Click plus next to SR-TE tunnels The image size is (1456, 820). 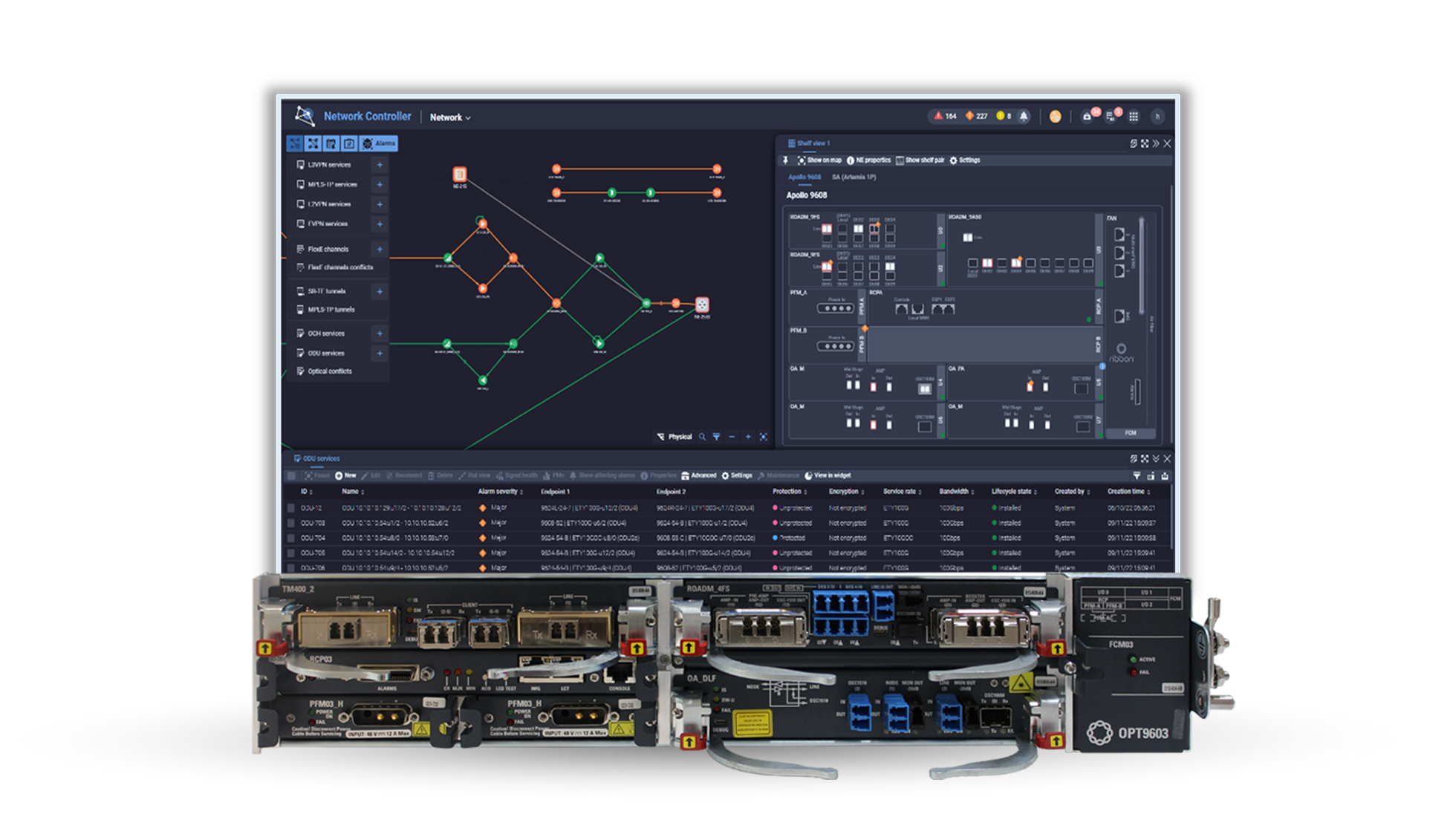(x=380, y=292)
